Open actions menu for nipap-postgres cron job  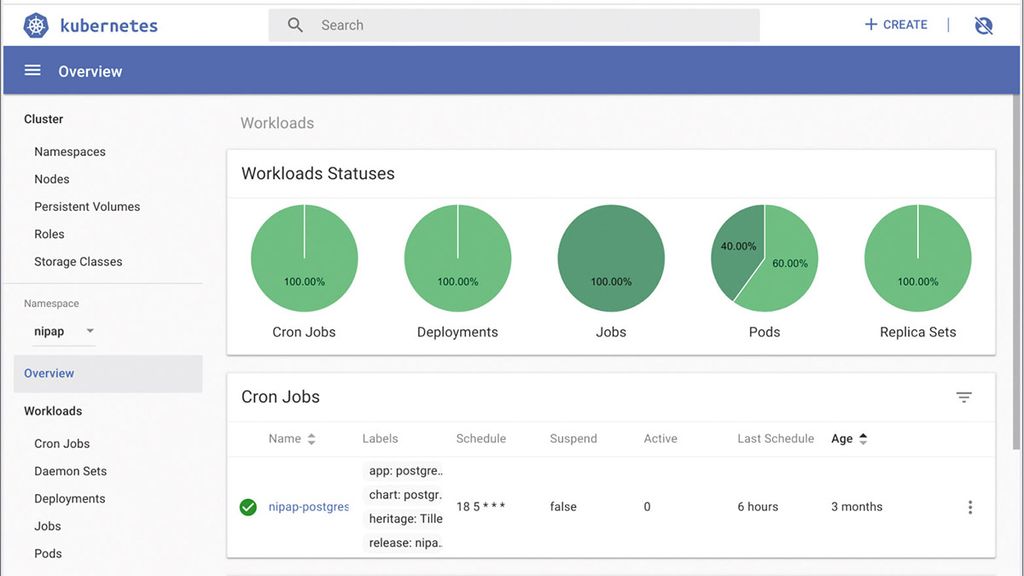click(969, 506)
